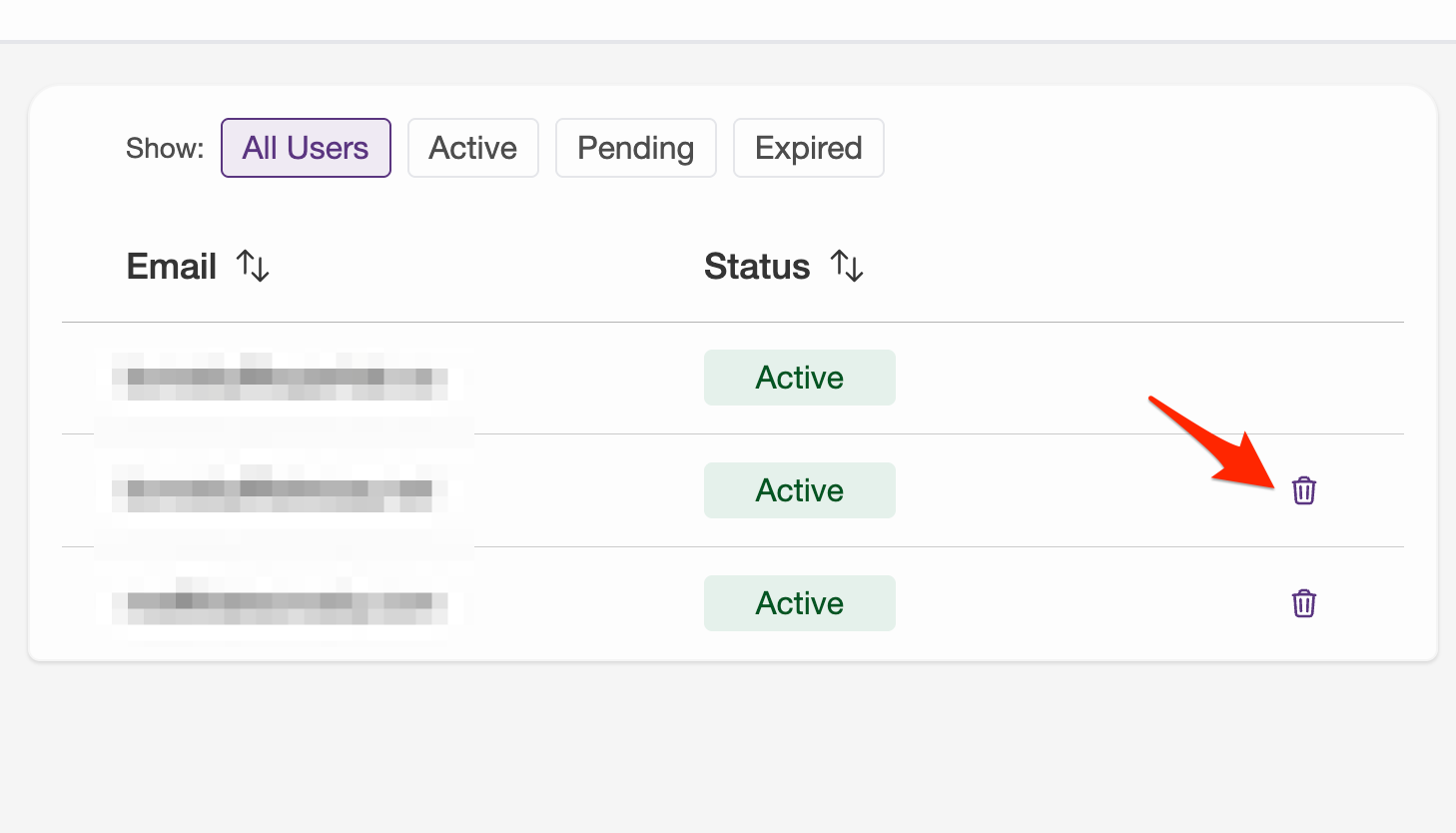The height and width of the screenshot is (833, 1456).
Task: Show only Active users filter
Action: tap(473, 148)
